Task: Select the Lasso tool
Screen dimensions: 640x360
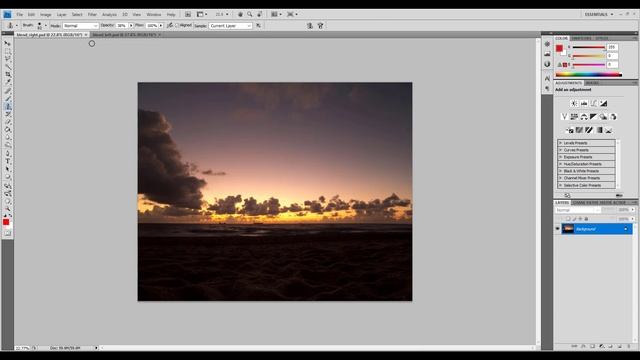Action: [7, 59]
